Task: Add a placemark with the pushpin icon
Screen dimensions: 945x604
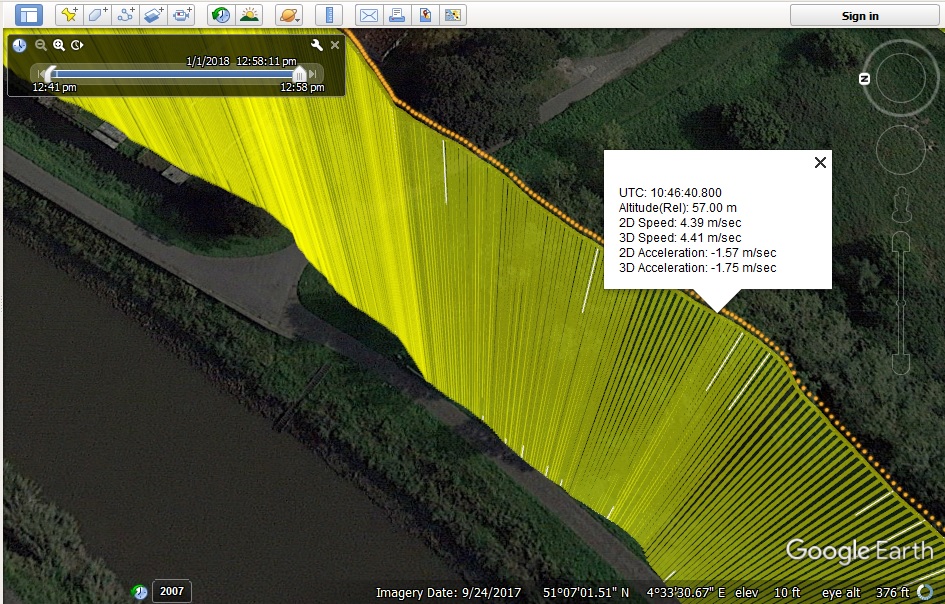Action: pos(69,15)
